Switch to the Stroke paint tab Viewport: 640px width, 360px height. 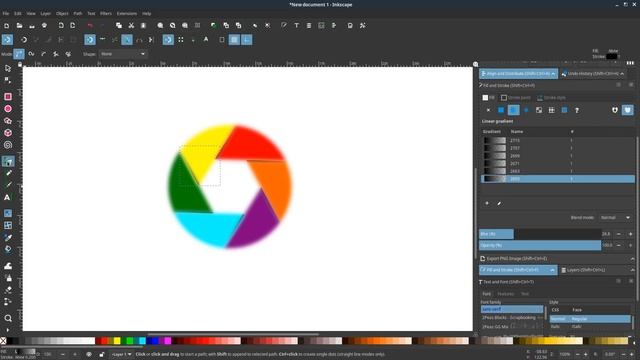(x=516, y=98)
